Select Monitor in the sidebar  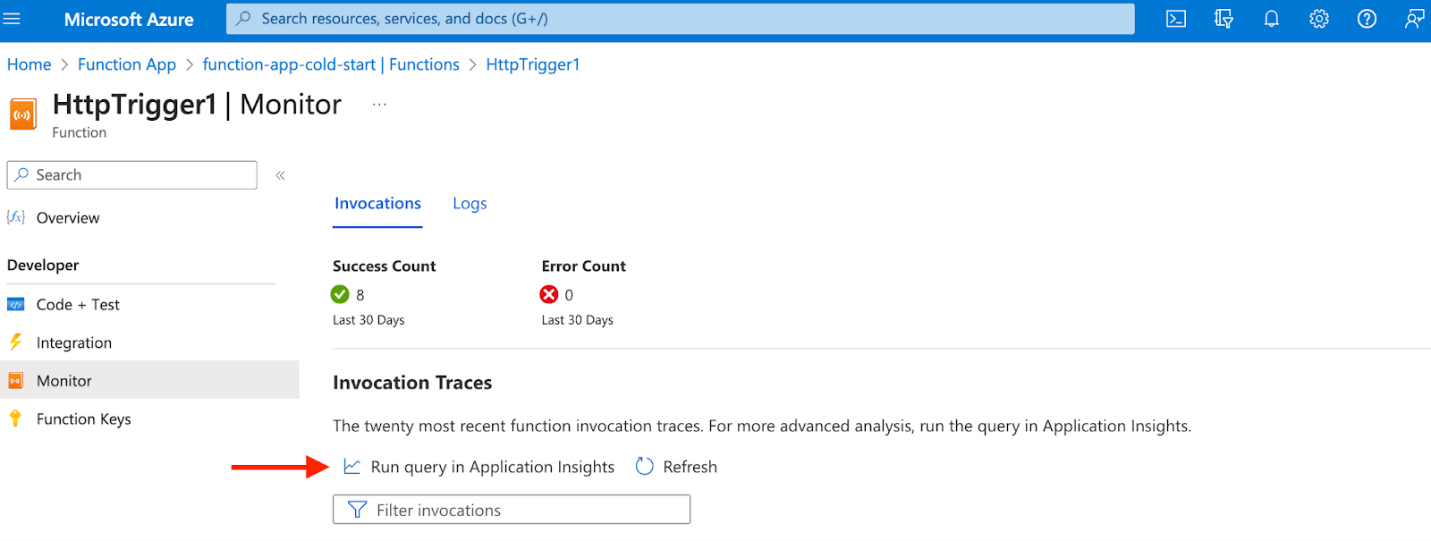point(149,380)
